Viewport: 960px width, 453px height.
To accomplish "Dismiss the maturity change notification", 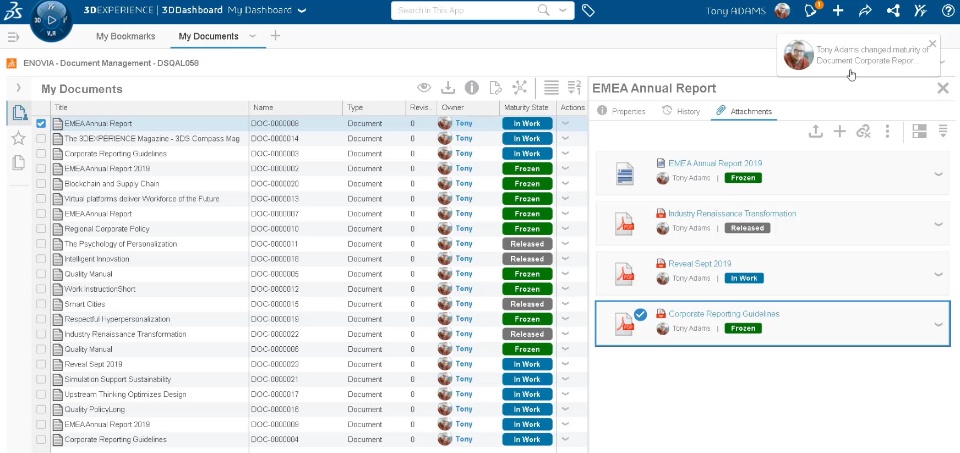I will (x=932, y=43).
